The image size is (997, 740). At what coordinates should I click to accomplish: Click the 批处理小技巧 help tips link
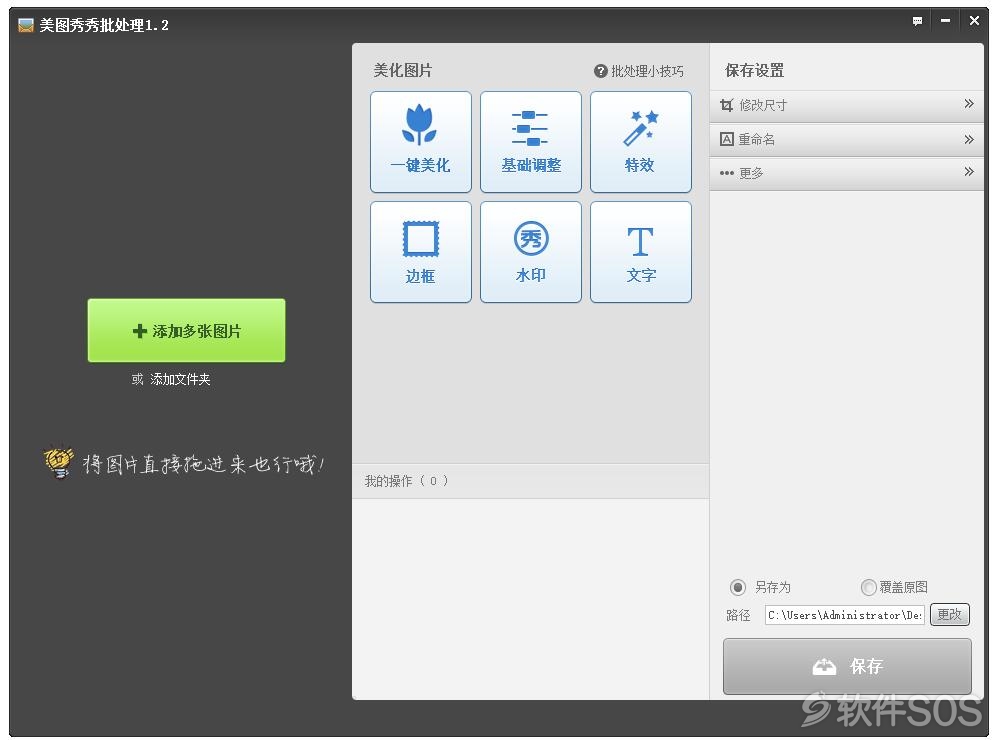tap(639, 71)
